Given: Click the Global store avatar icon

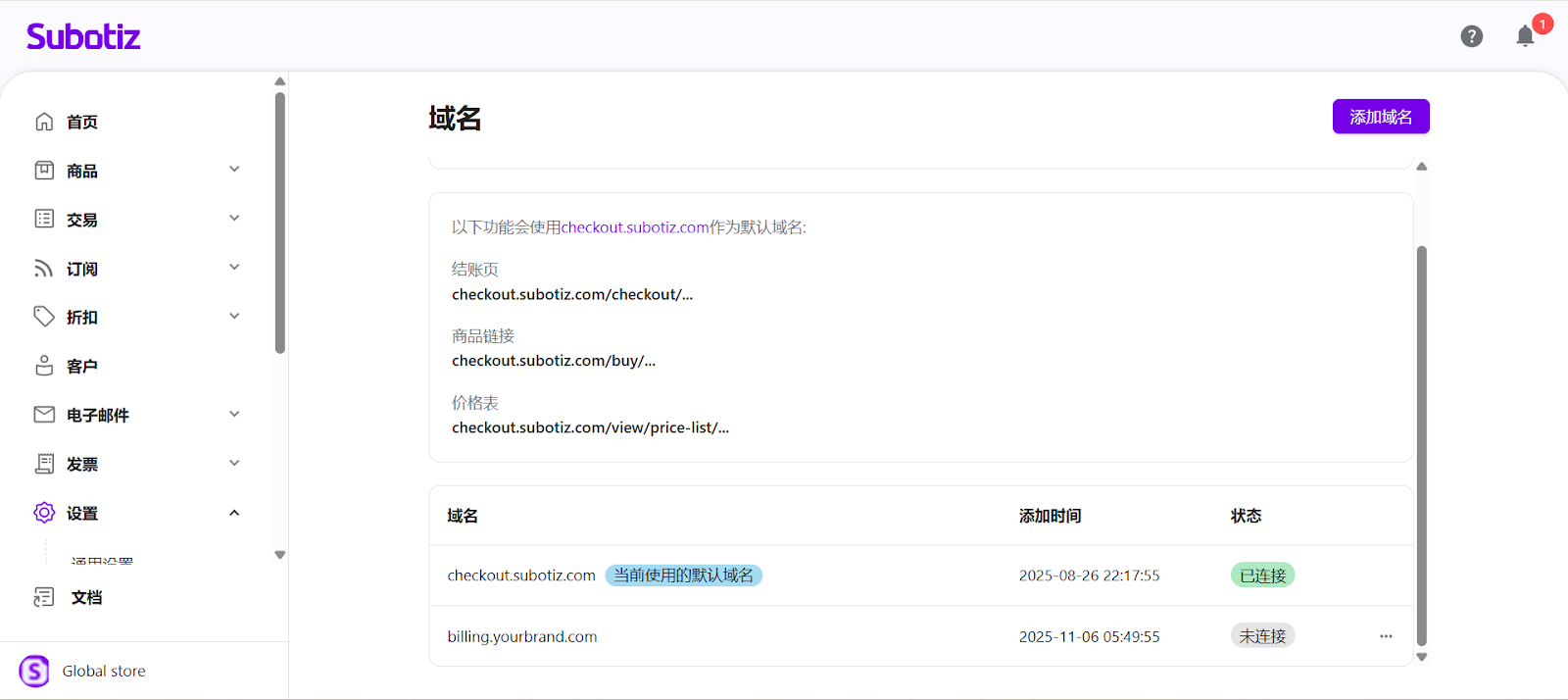Looking at the screenshot, I should click(34, 672).
